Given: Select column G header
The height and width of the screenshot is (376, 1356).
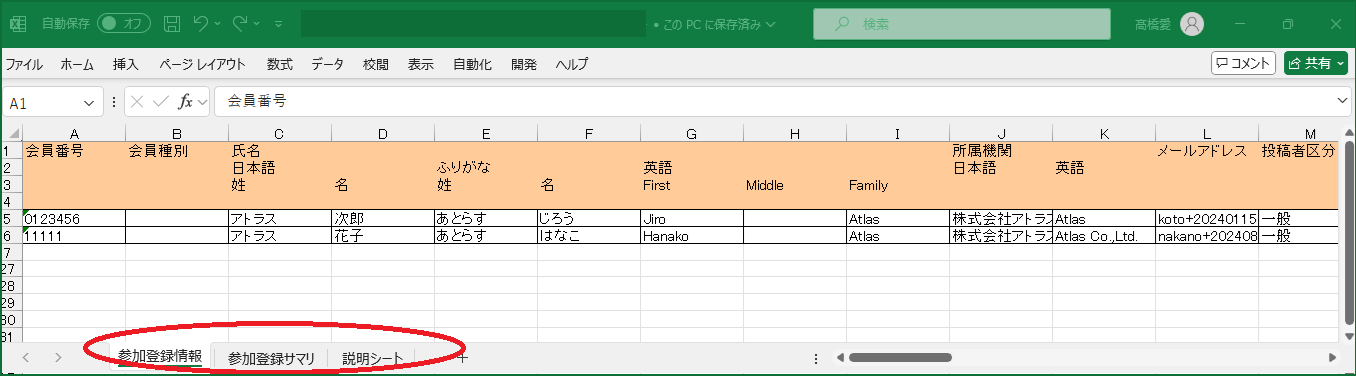Looking at the screenshot, I should tap(692, 134).
